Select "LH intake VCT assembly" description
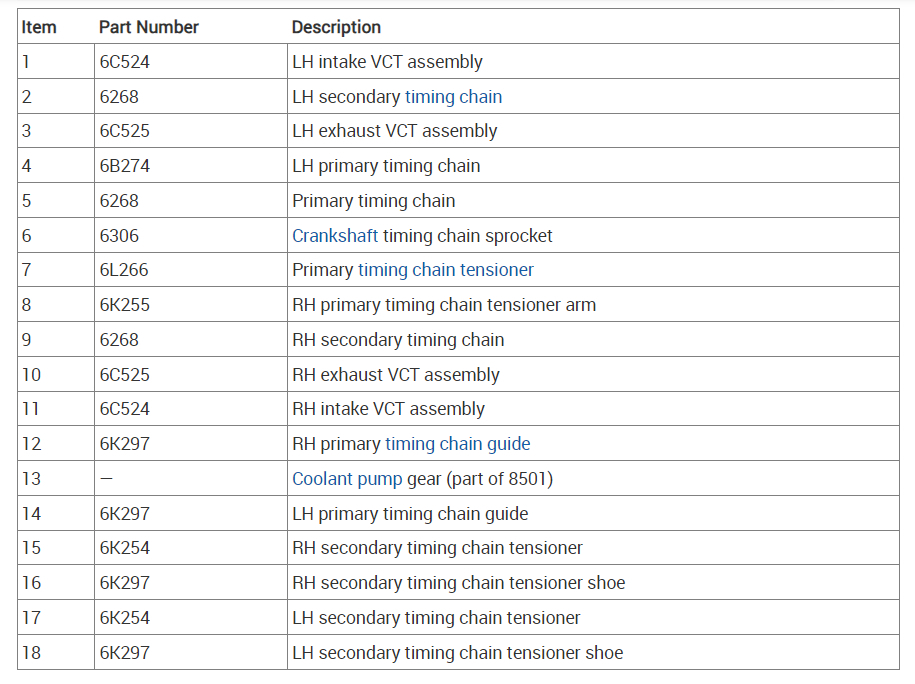915x684 pixels. 387,62
